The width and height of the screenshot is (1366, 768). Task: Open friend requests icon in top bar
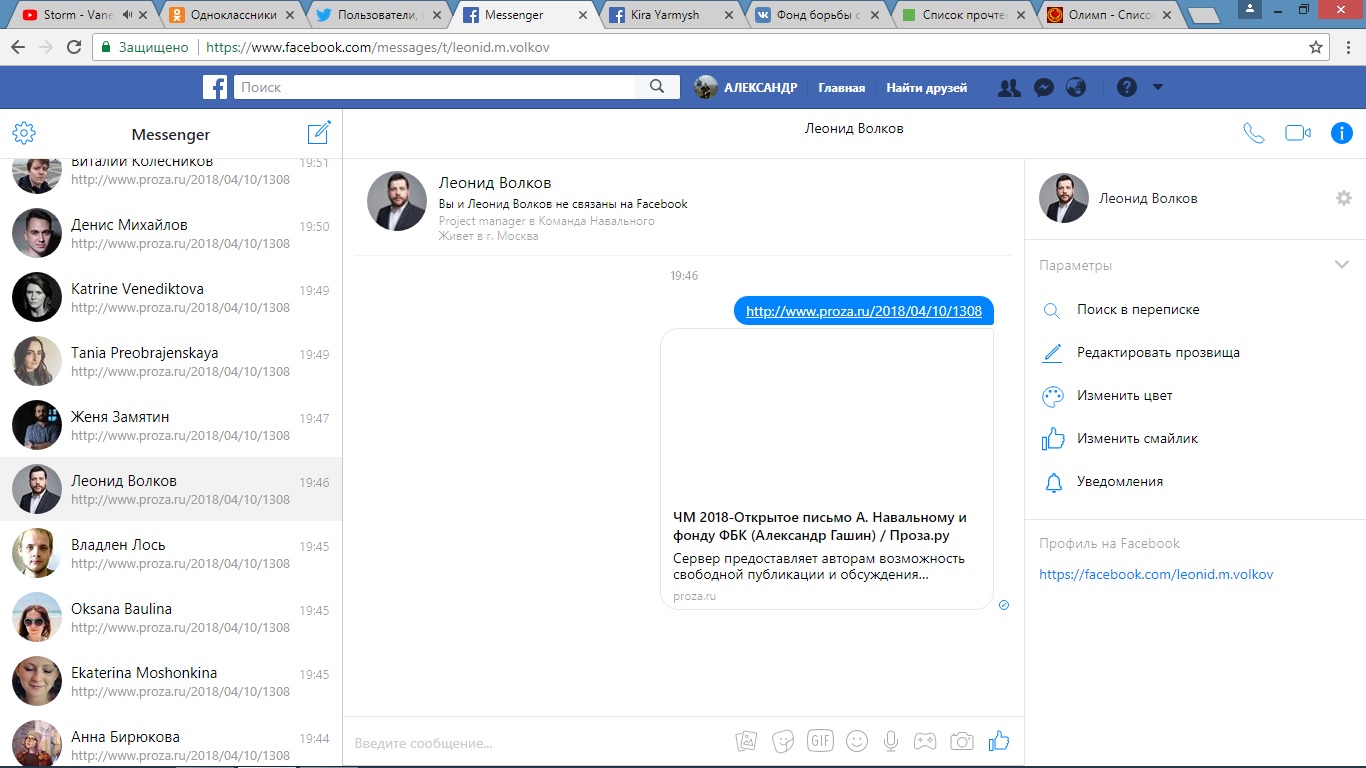(1009, 88)
